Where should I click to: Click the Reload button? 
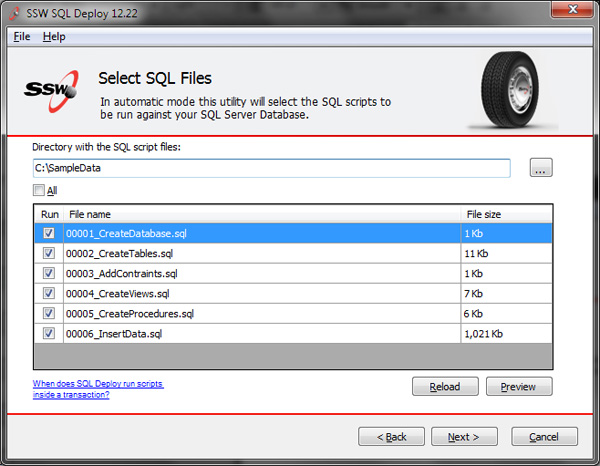pos(445,386)
